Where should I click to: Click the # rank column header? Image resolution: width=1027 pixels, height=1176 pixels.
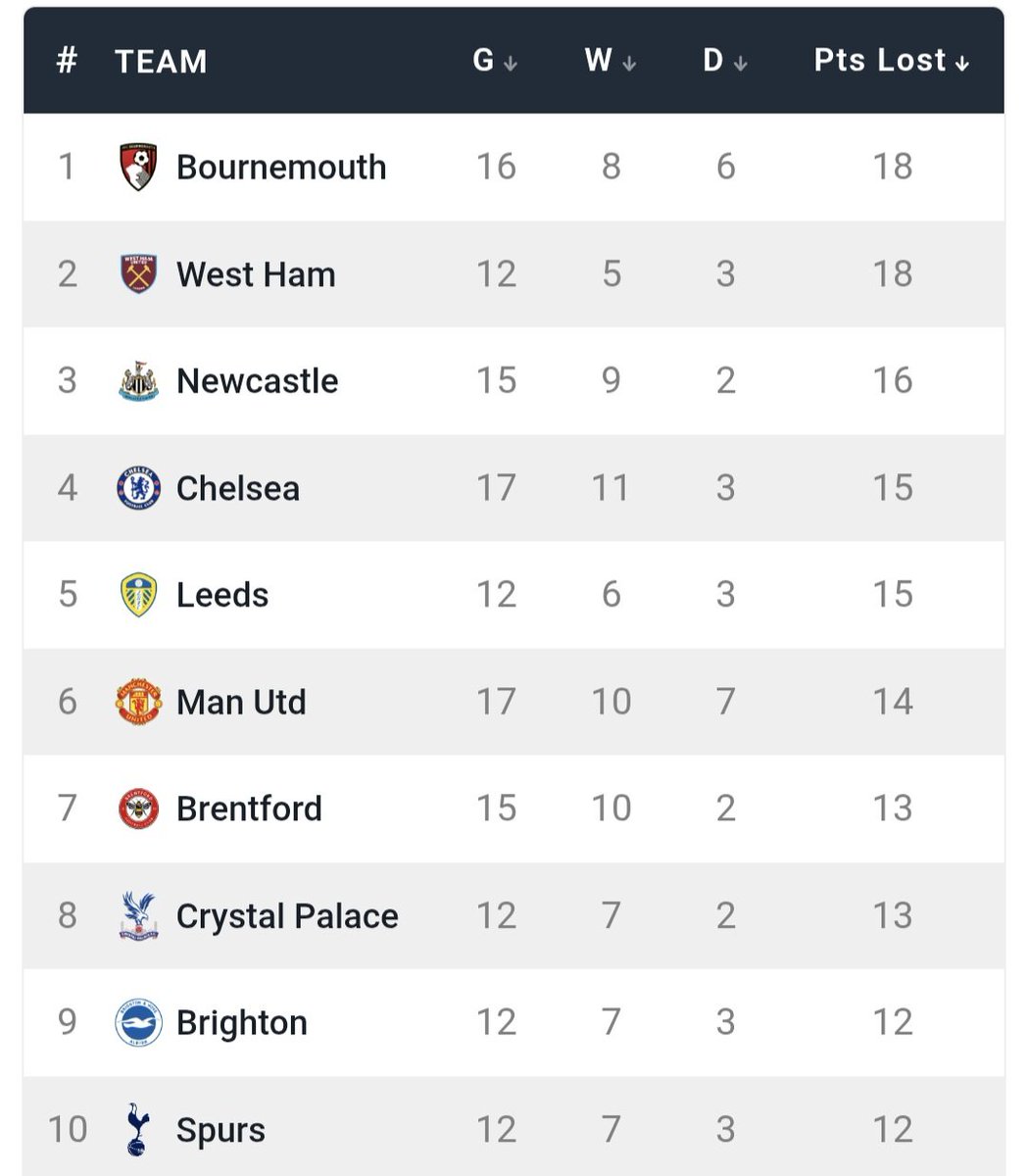pyautogui.click(x=67, y=61)
